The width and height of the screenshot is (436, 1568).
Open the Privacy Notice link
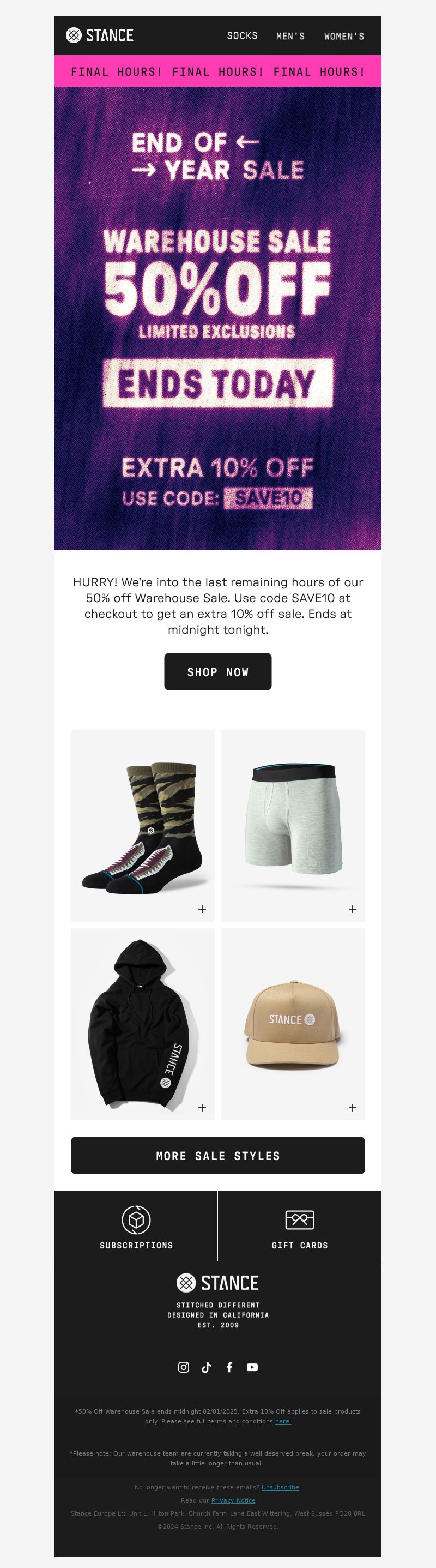[x=233, y=1500]
